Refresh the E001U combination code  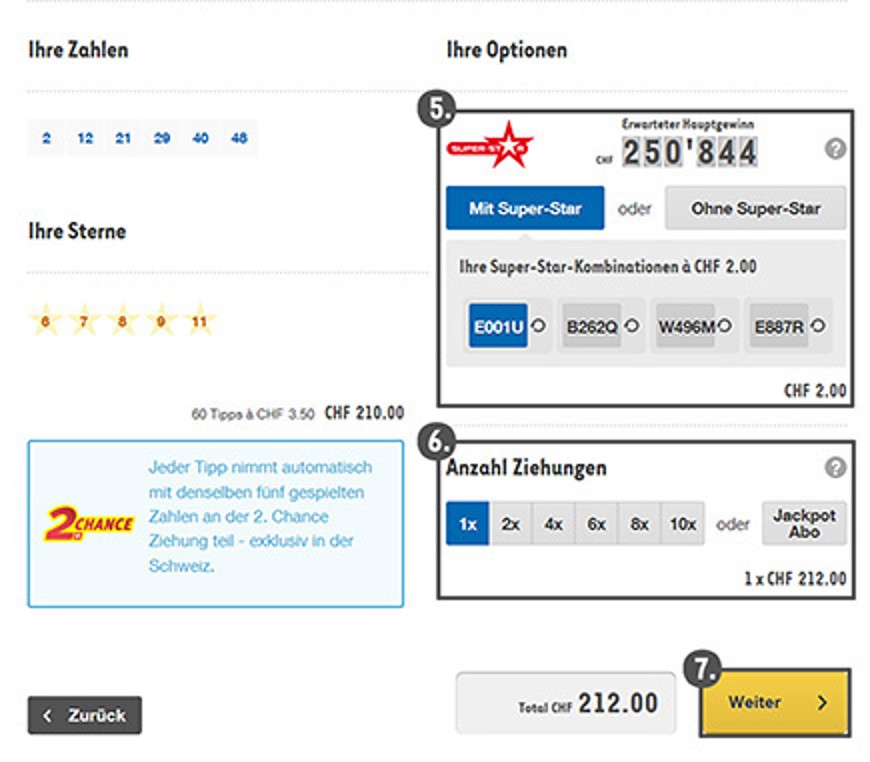click(538, 325)
